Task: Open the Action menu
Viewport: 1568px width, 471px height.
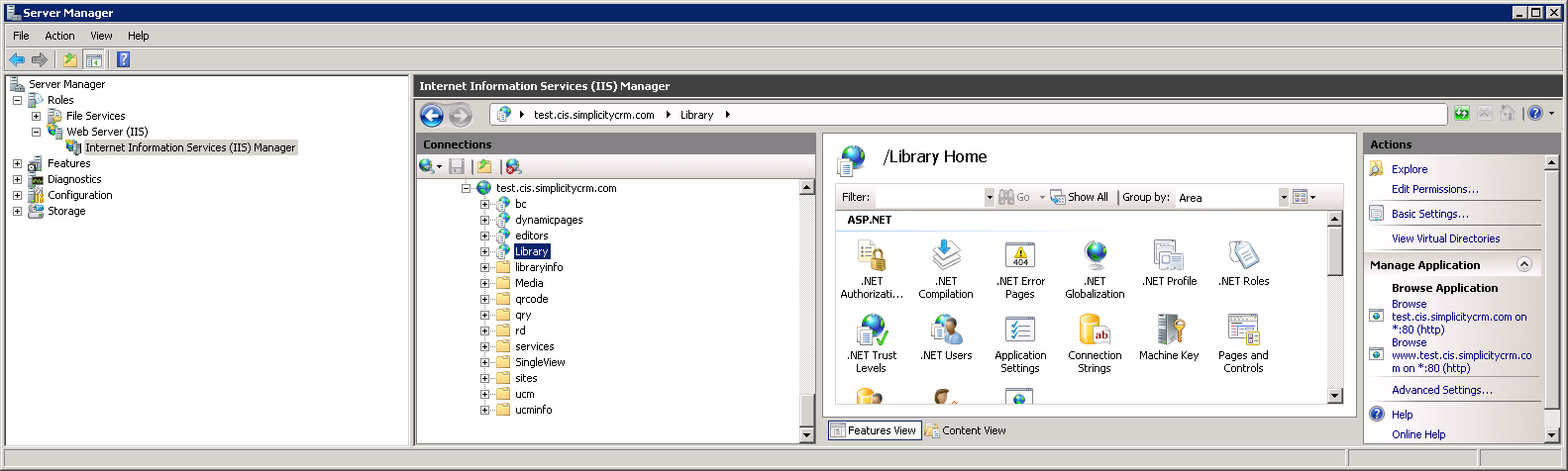Action: 59,36
